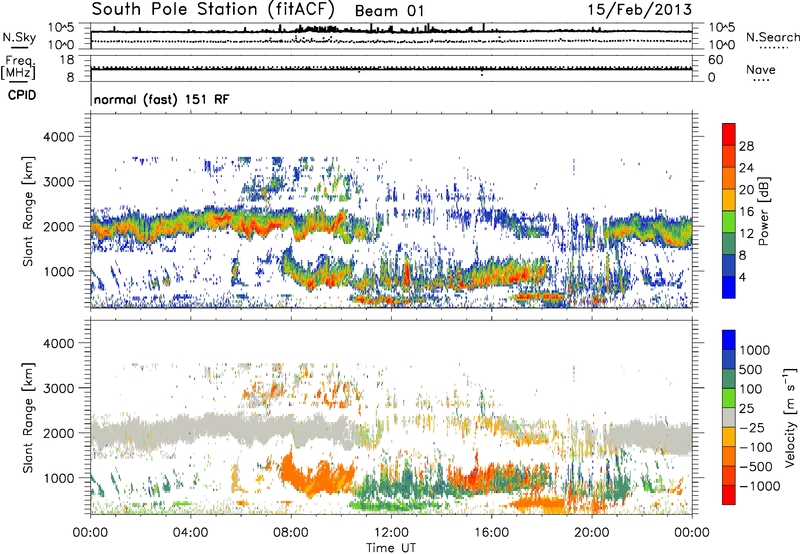
Task: Click the blue top of Velocity colorbar
Action: click(729, 340)
